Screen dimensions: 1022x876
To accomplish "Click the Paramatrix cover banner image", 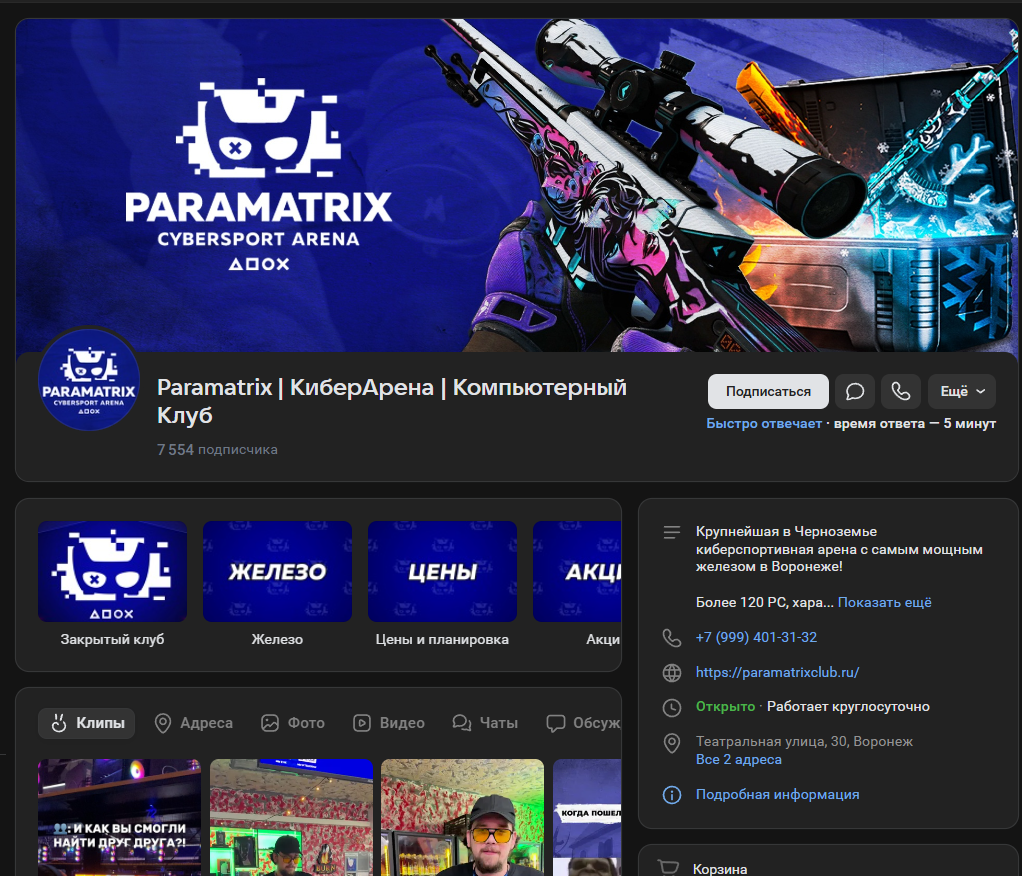I will (516, 185).
